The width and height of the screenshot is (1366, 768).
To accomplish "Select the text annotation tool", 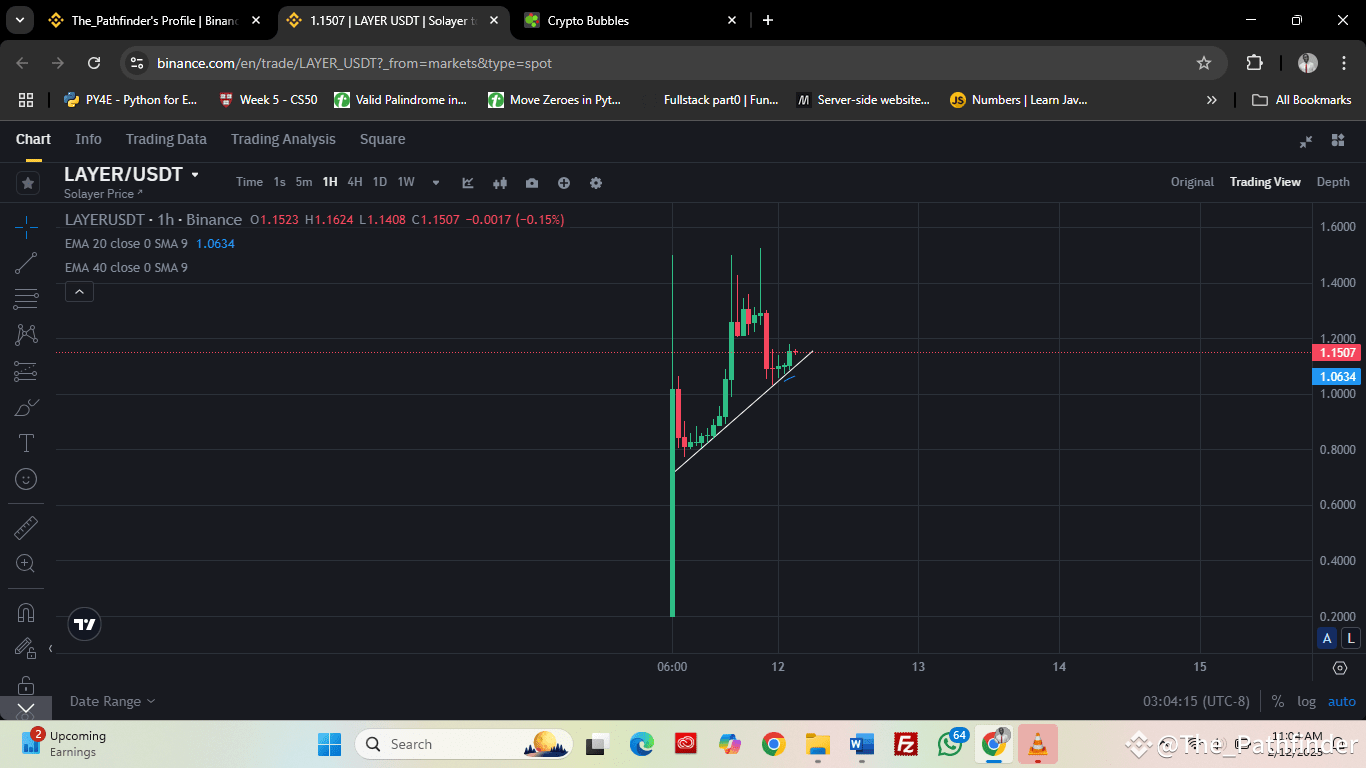I will tap(26, 443).
